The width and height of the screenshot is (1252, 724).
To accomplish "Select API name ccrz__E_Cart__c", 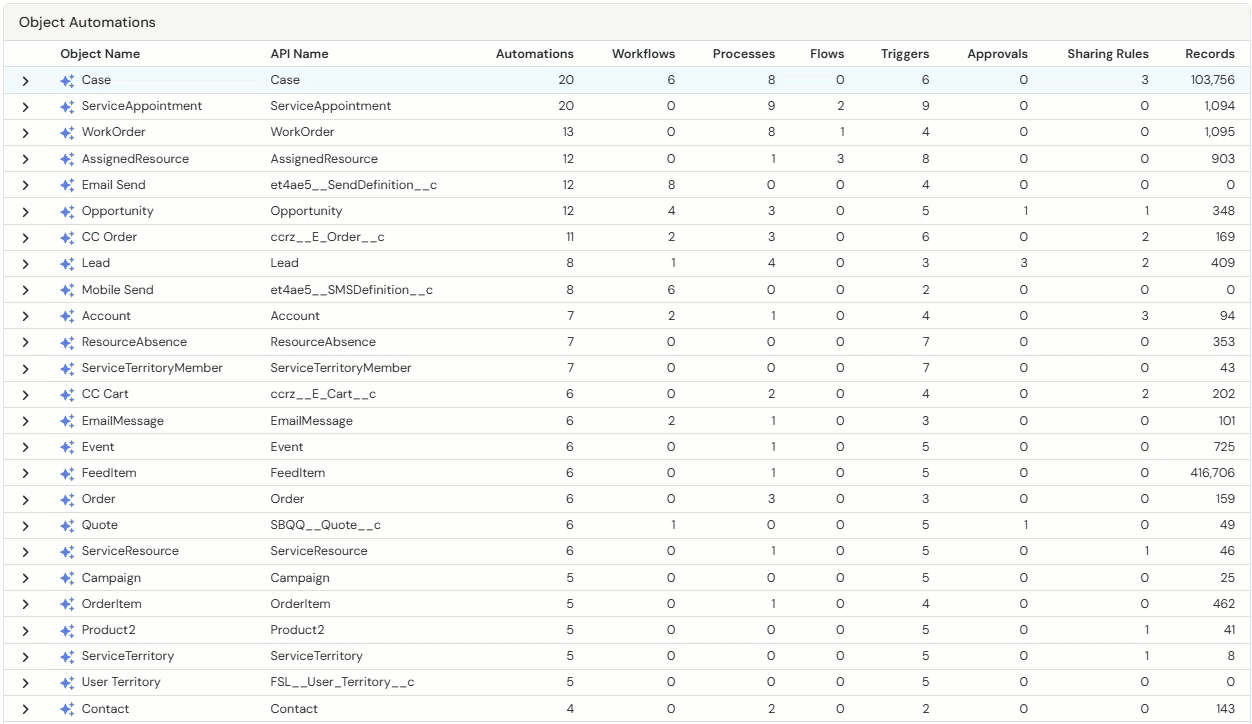I will coord(323,394).
